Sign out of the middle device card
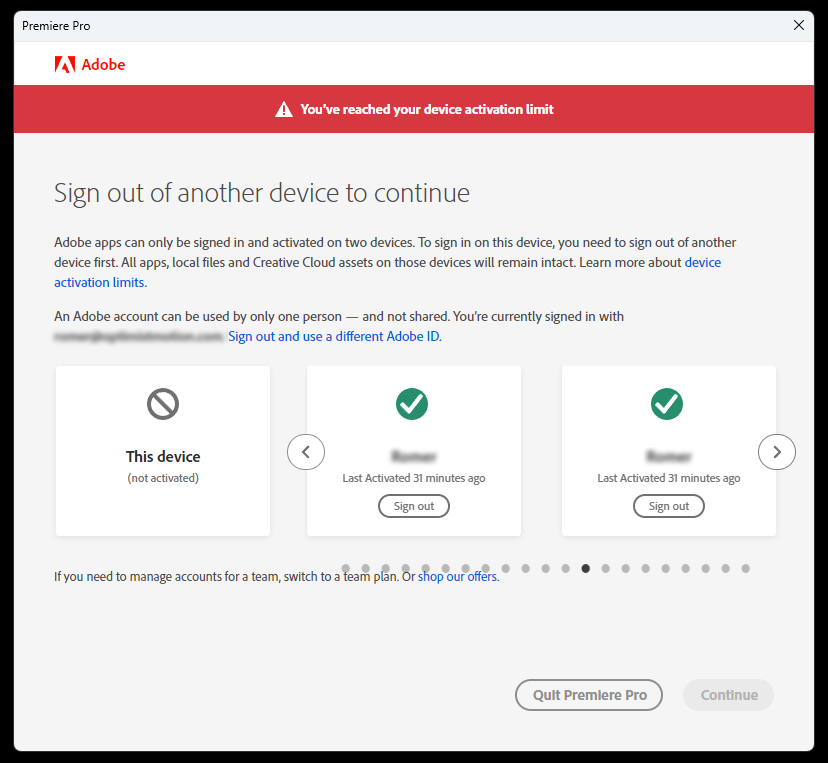 414,506
